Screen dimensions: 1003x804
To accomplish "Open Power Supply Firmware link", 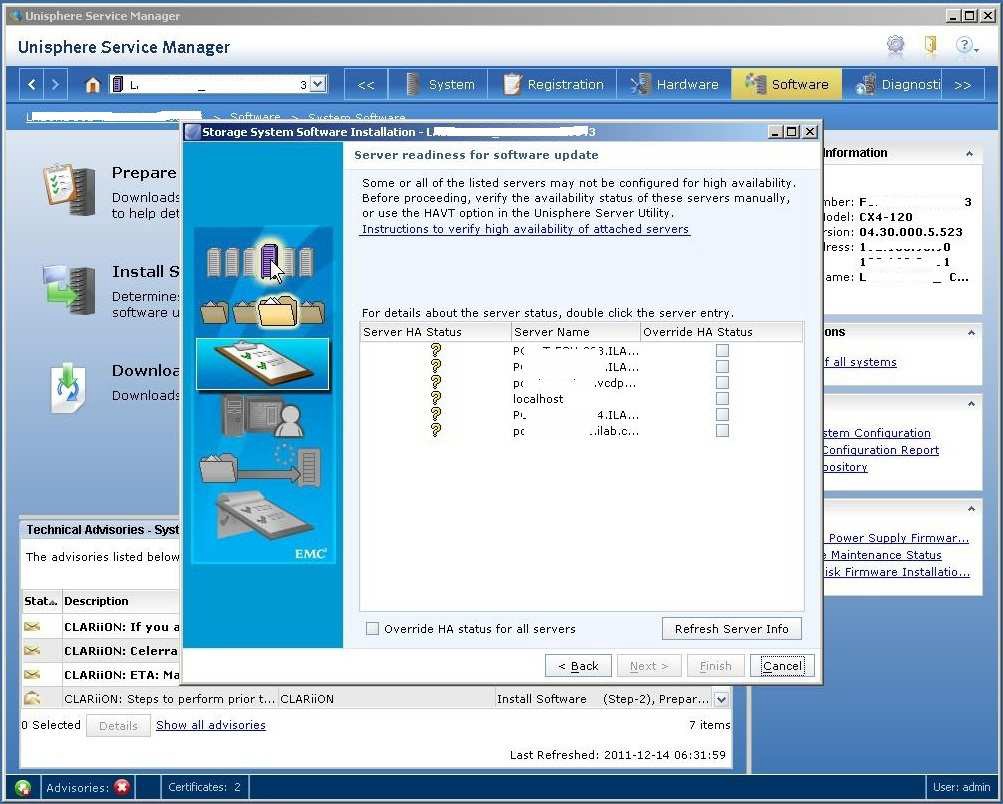I will coord(899,538).
